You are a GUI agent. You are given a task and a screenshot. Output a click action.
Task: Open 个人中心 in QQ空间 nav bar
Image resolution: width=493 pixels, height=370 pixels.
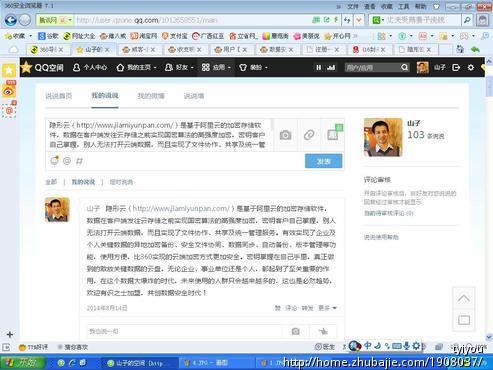90,67
